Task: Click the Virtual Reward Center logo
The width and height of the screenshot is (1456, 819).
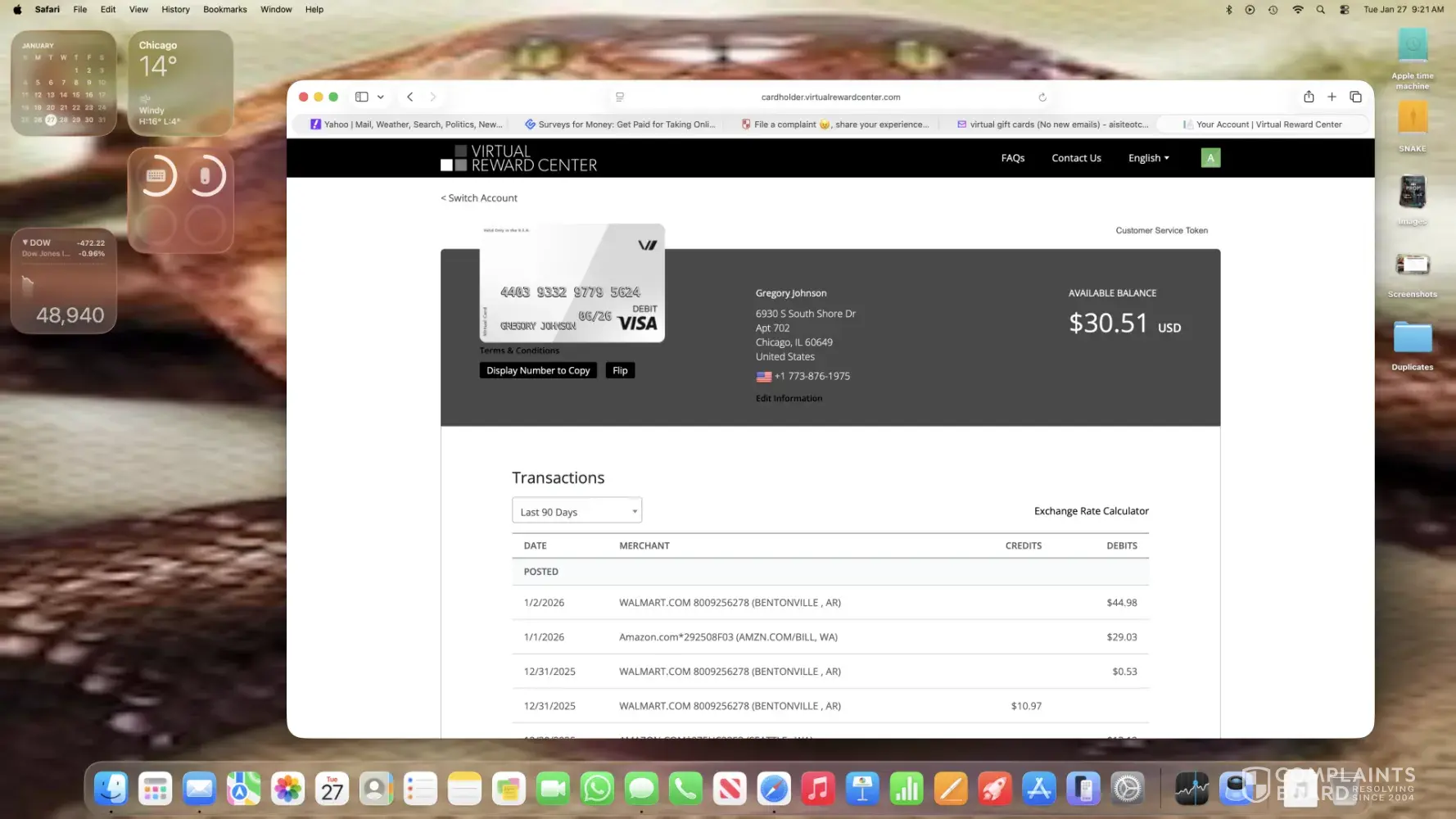Action: coord(518,158)
